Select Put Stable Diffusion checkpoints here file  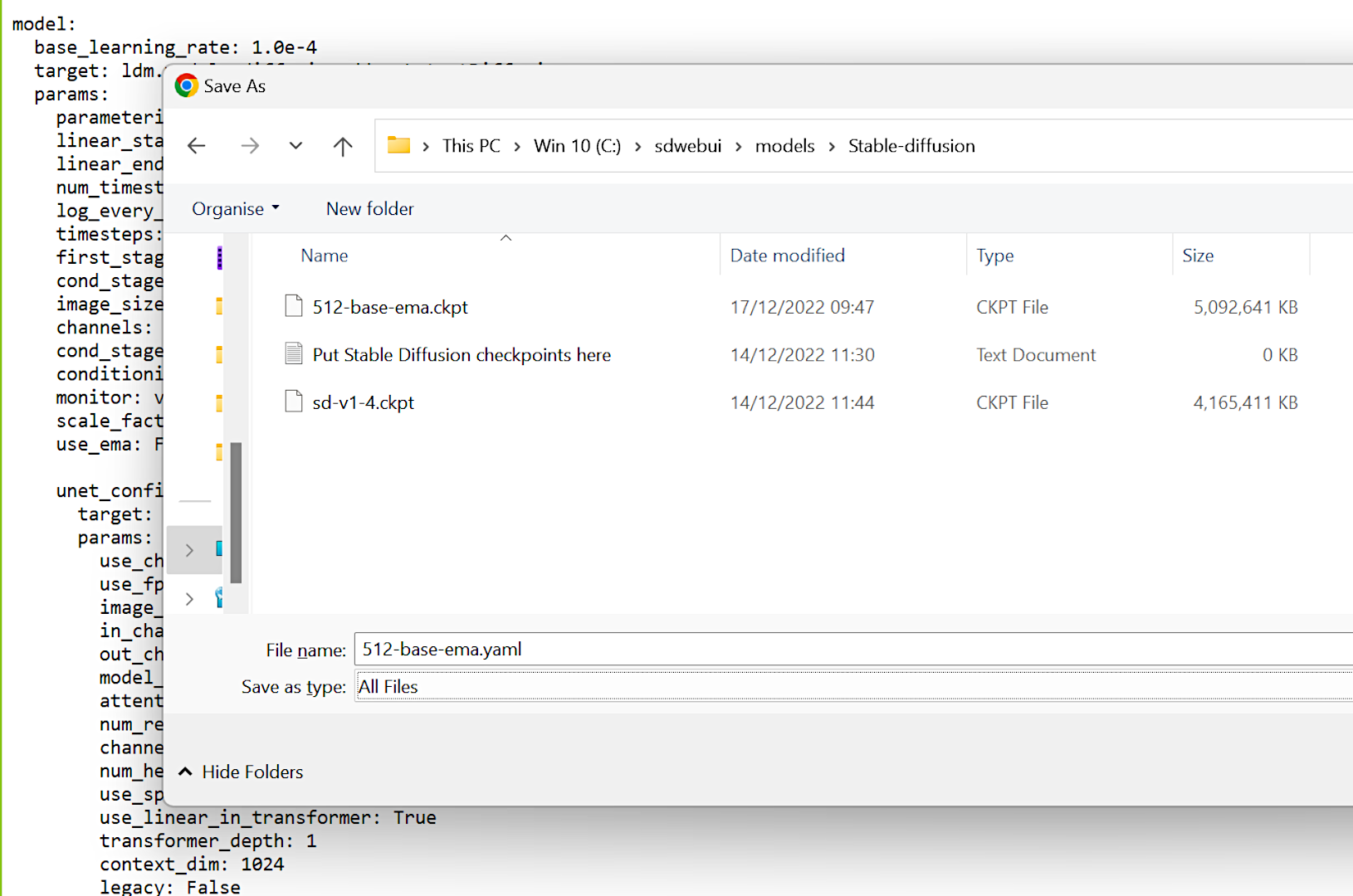tap(462, 355)
